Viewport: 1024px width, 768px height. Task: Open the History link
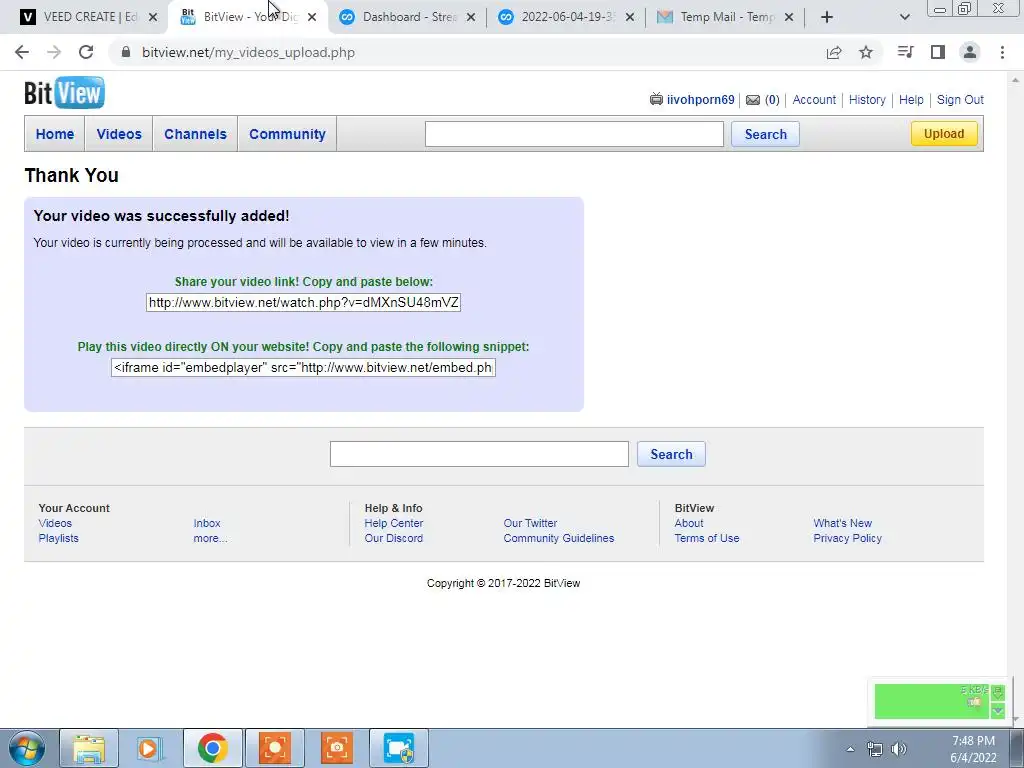click(x=867, y=100)
